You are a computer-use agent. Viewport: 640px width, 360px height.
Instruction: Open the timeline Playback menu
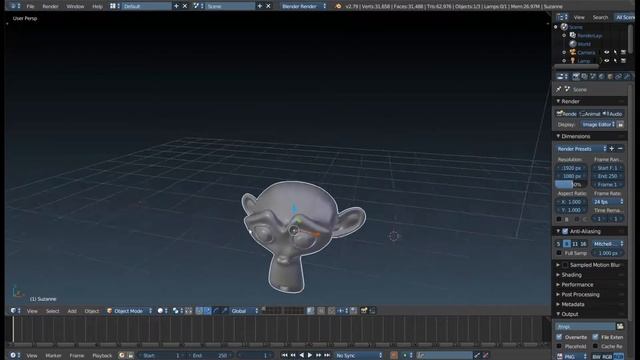coord(102,356)
